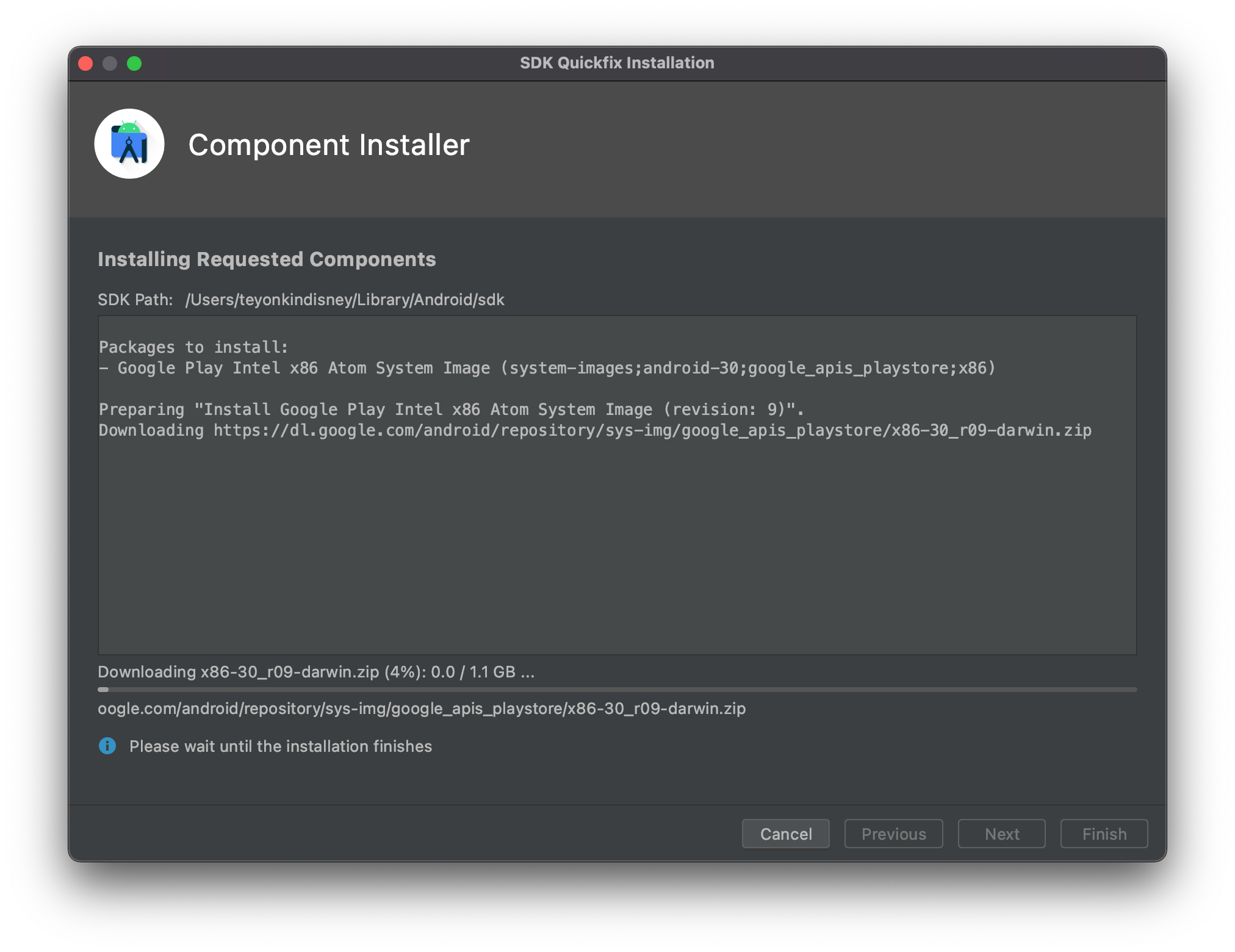Click the 'SDK Path:' label
Image resolution: width=1235 pixels, height=952 pixels.
(135, 300)
